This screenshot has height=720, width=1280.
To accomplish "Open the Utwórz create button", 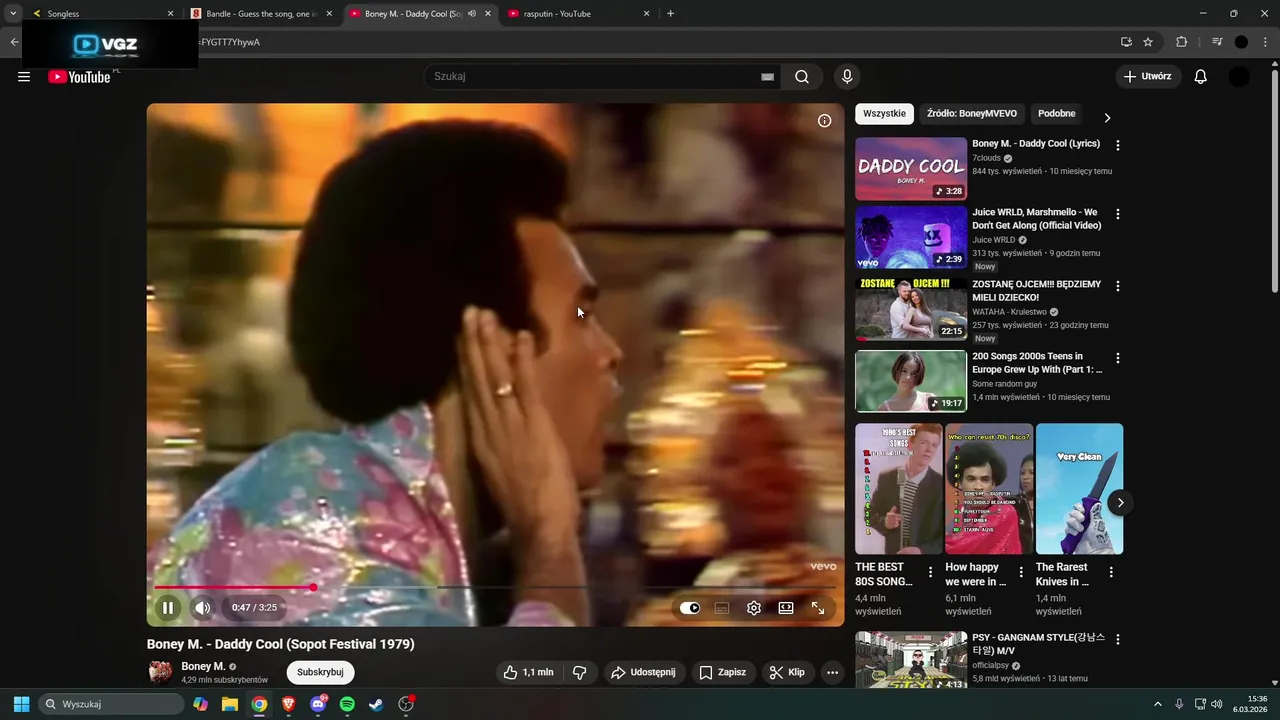I will point(1148,77).
